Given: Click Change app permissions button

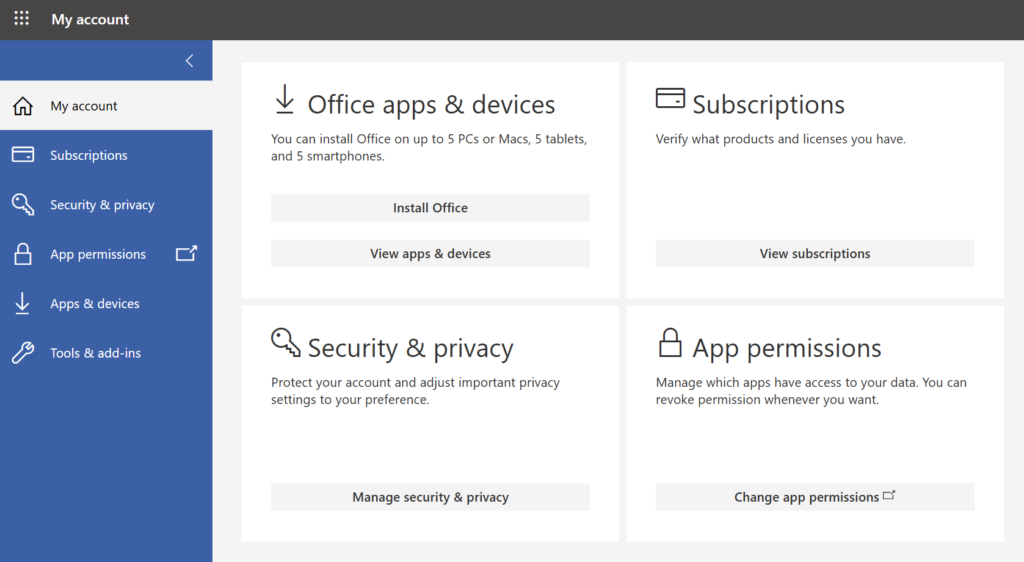Looking at the screenshot, I should point(815,497).
